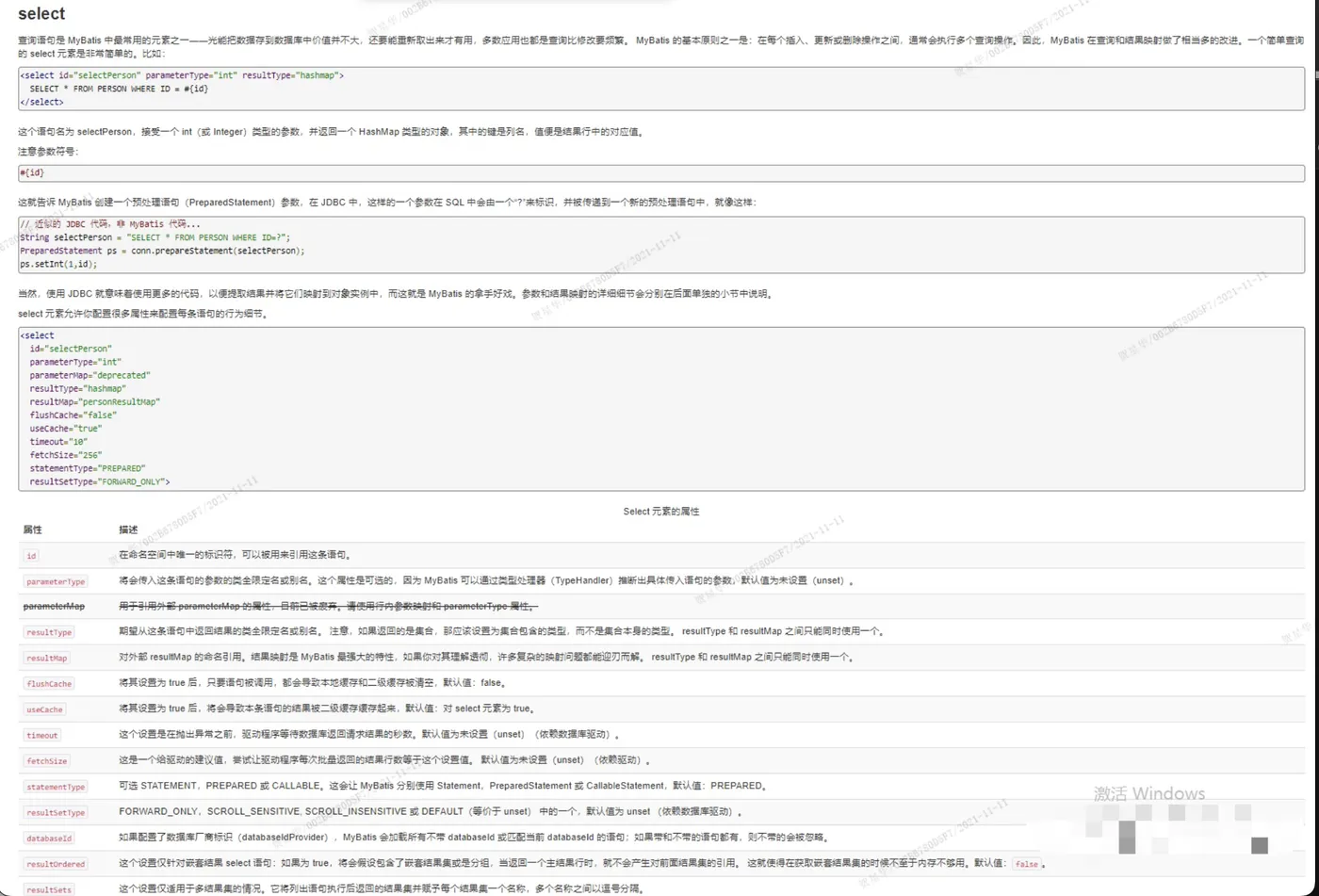Viewport: 1319px width, 896px height.
Task: Click the standalone #{id} code block
Action: (660, 173)
